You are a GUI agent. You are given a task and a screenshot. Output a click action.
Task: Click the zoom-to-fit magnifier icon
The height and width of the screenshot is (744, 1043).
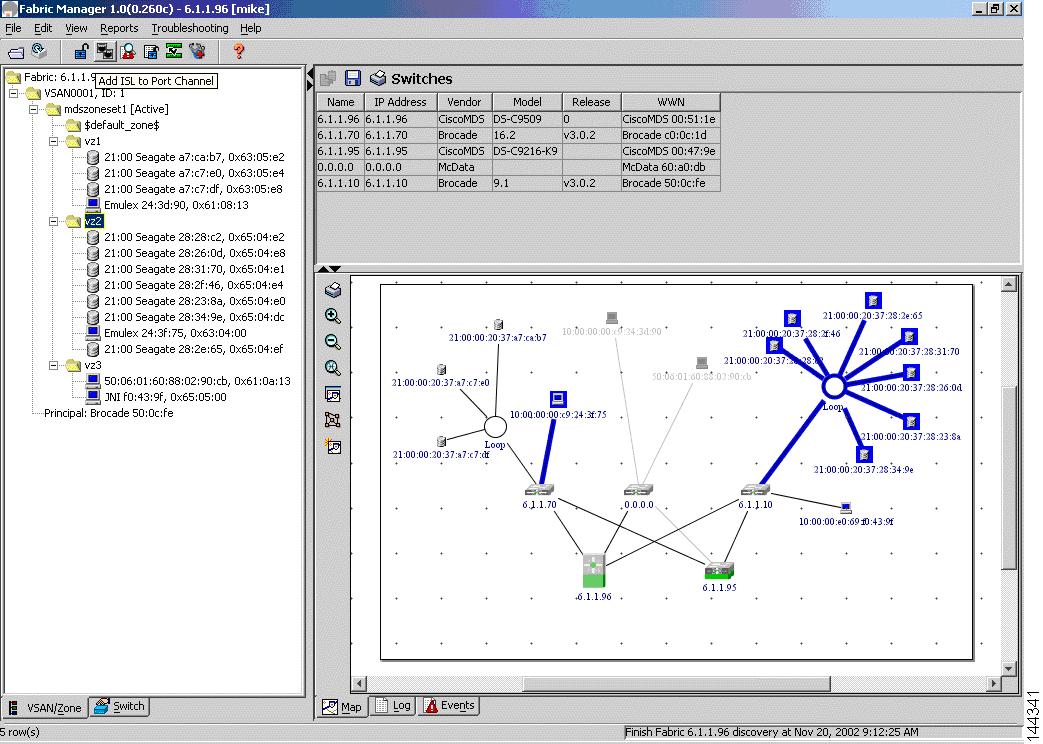point(333,368)
